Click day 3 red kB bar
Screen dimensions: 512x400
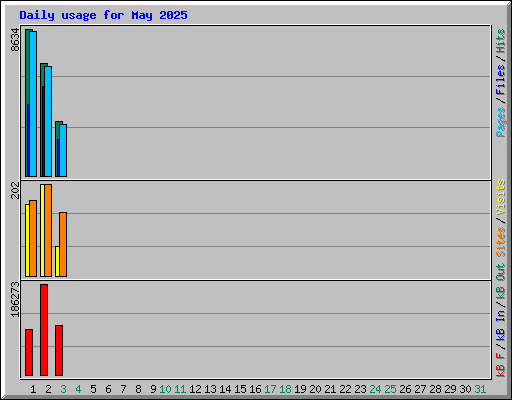tap(59, 350)
